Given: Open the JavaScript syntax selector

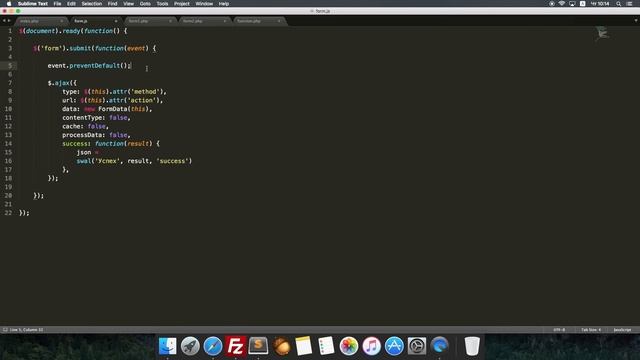Looking at the screenshot, I should tap(622, 329).
